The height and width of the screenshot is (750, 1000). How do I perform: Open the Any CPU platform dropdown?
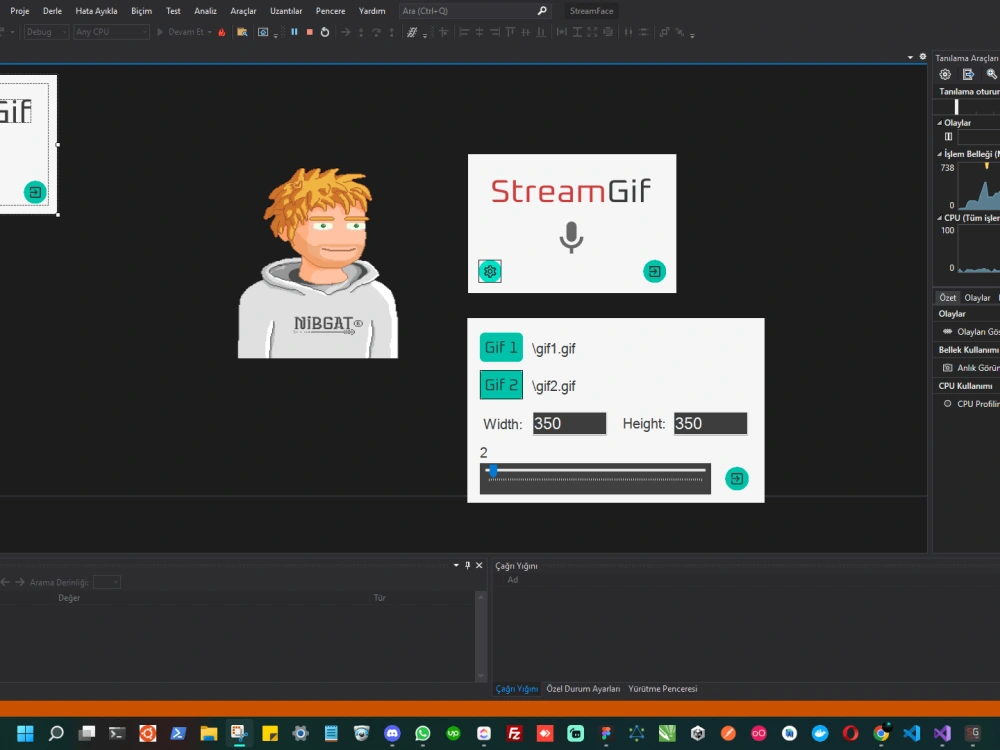[x=111, y=32]
